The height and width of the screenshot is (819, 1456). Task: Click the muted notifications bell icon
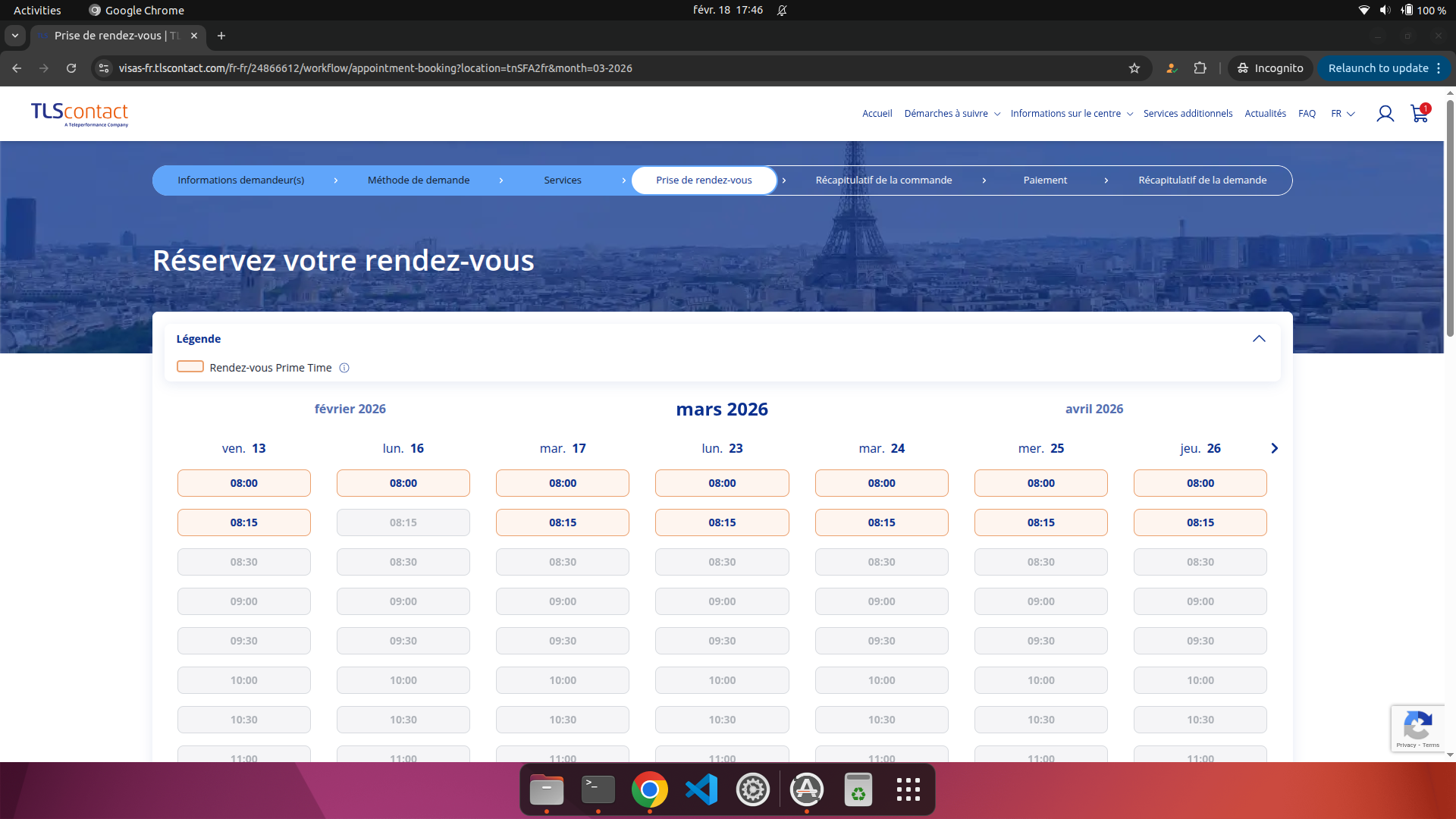pyautogui.click(x=783, y=10)
